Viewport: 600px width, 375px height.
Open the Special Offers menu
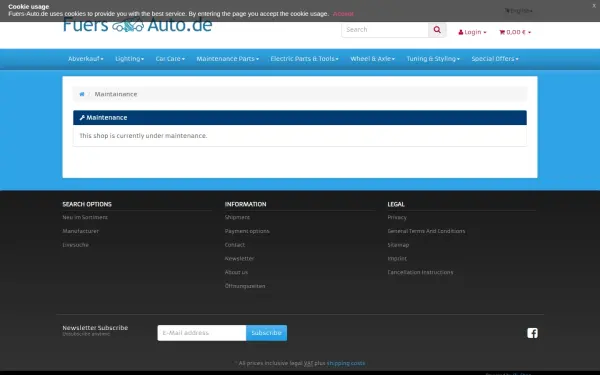click(x=495, y=59)
